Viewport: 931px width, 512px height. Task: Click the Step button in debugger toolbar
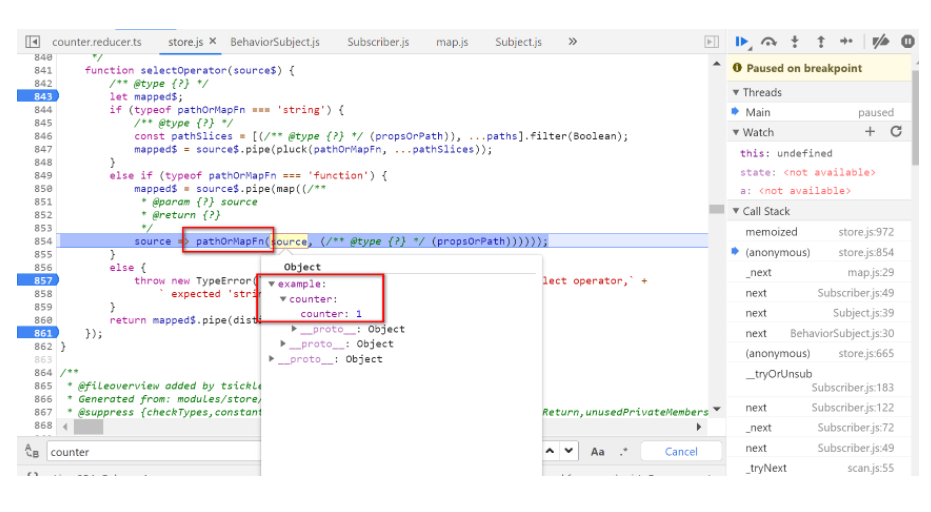coord(846,41)
